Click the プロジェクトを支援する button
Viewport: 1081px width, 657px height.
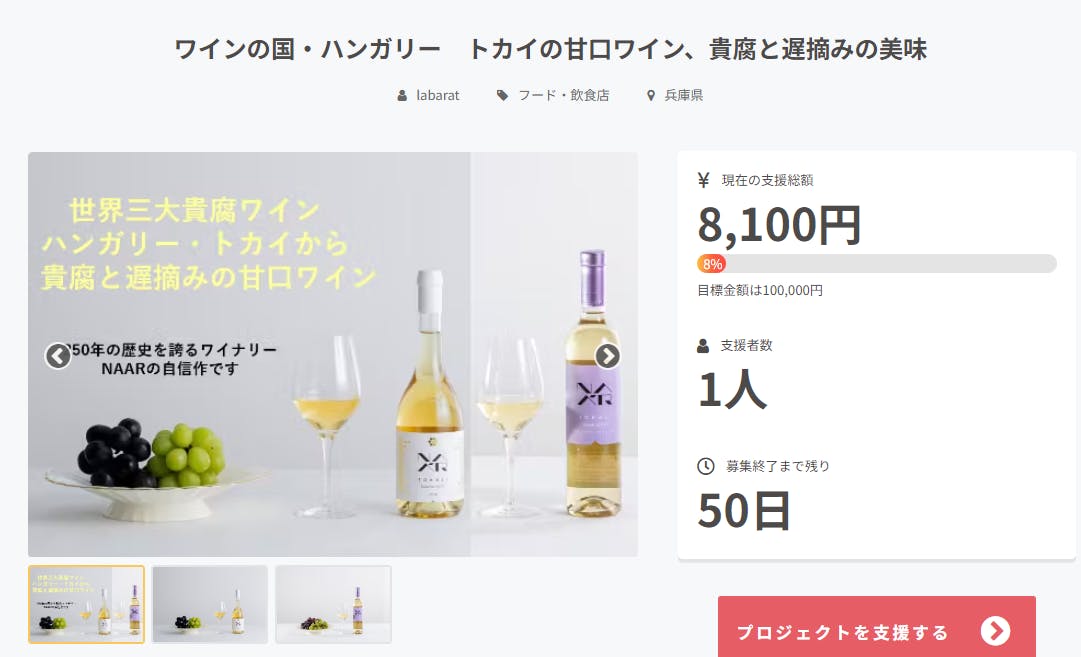[x=876, y=627]
